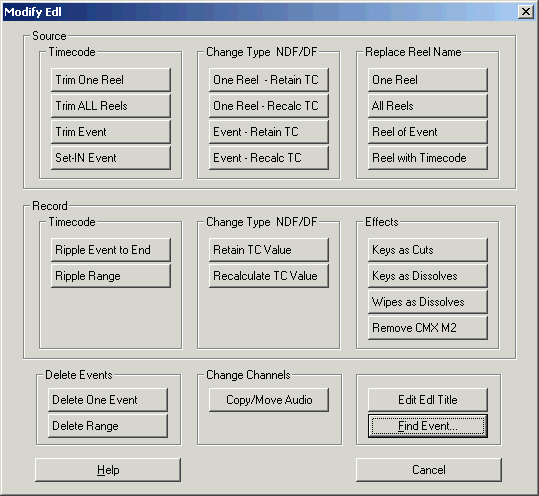The height and width of the screenshot is (496, 539).
Task: Open Copy/Move Audio channel dialog
Action: pos(269,400)
